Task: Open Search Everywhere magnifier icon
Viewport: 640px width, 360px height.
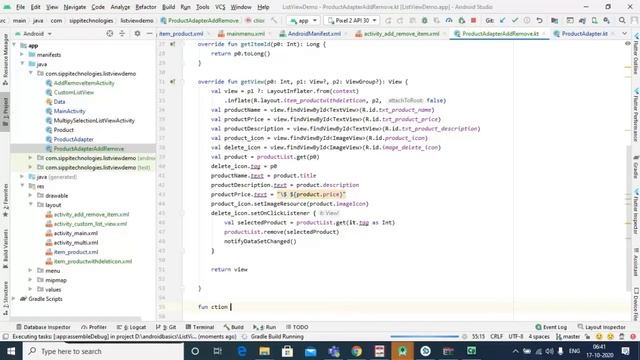Action: 622,20
